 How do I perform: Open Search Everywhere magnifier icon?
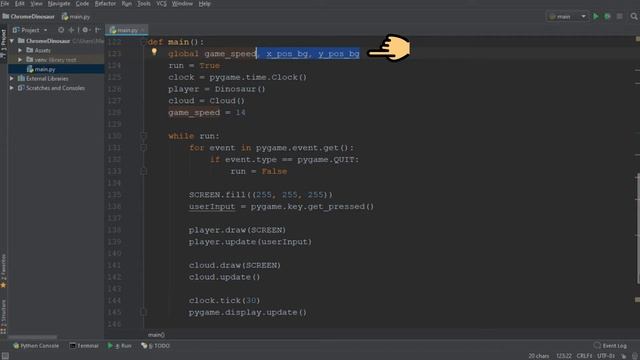pos(634,16)
